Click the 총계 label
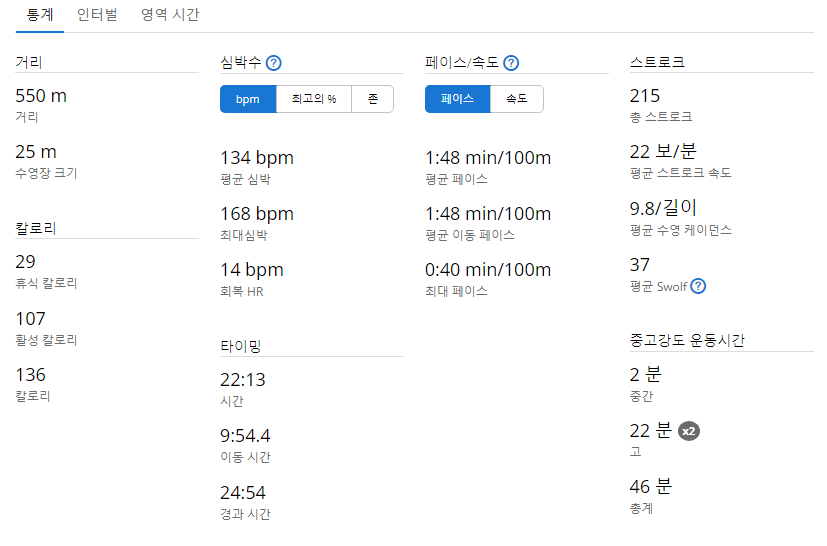827x546 pixels. click(x=641, y=509)
